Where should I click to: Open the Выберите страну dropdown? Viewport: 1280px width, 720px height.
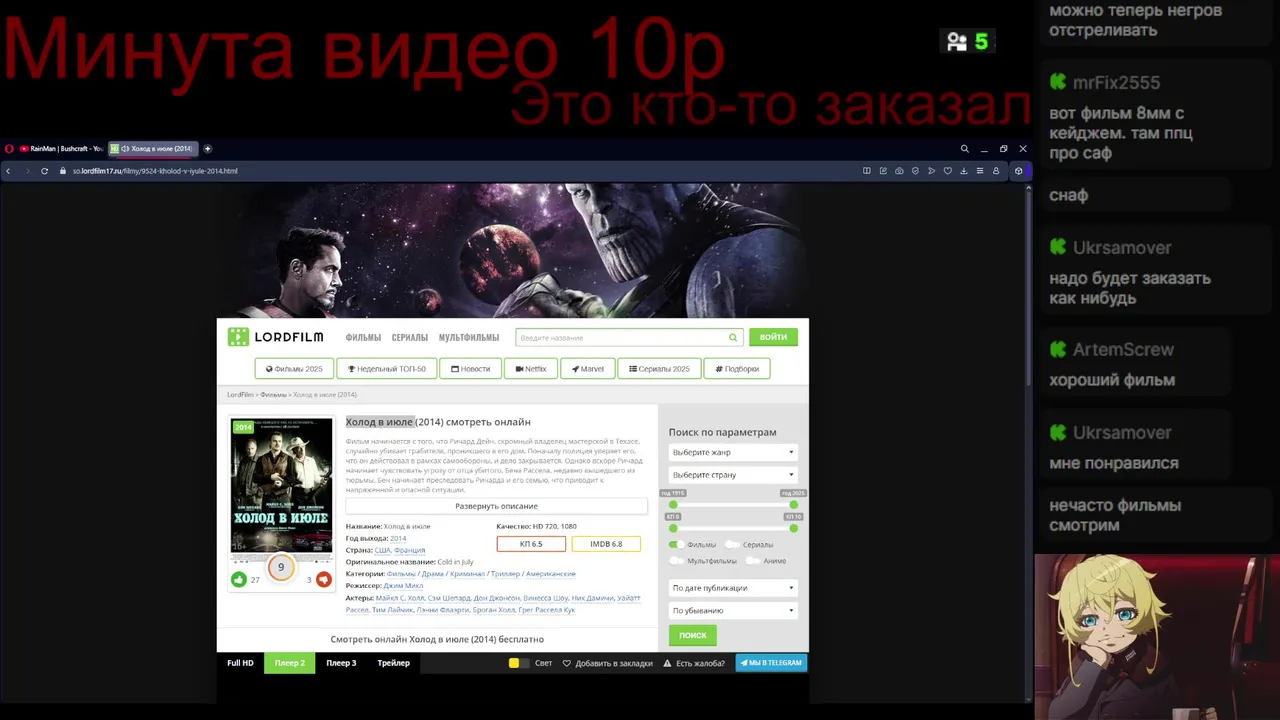point(733,475)
